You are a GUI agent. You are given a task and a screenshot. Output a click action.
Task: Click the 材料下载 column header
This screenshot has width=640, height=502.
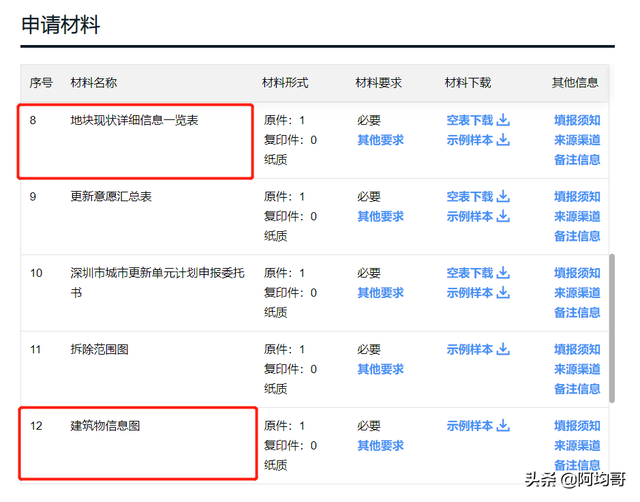click(468, 82)
